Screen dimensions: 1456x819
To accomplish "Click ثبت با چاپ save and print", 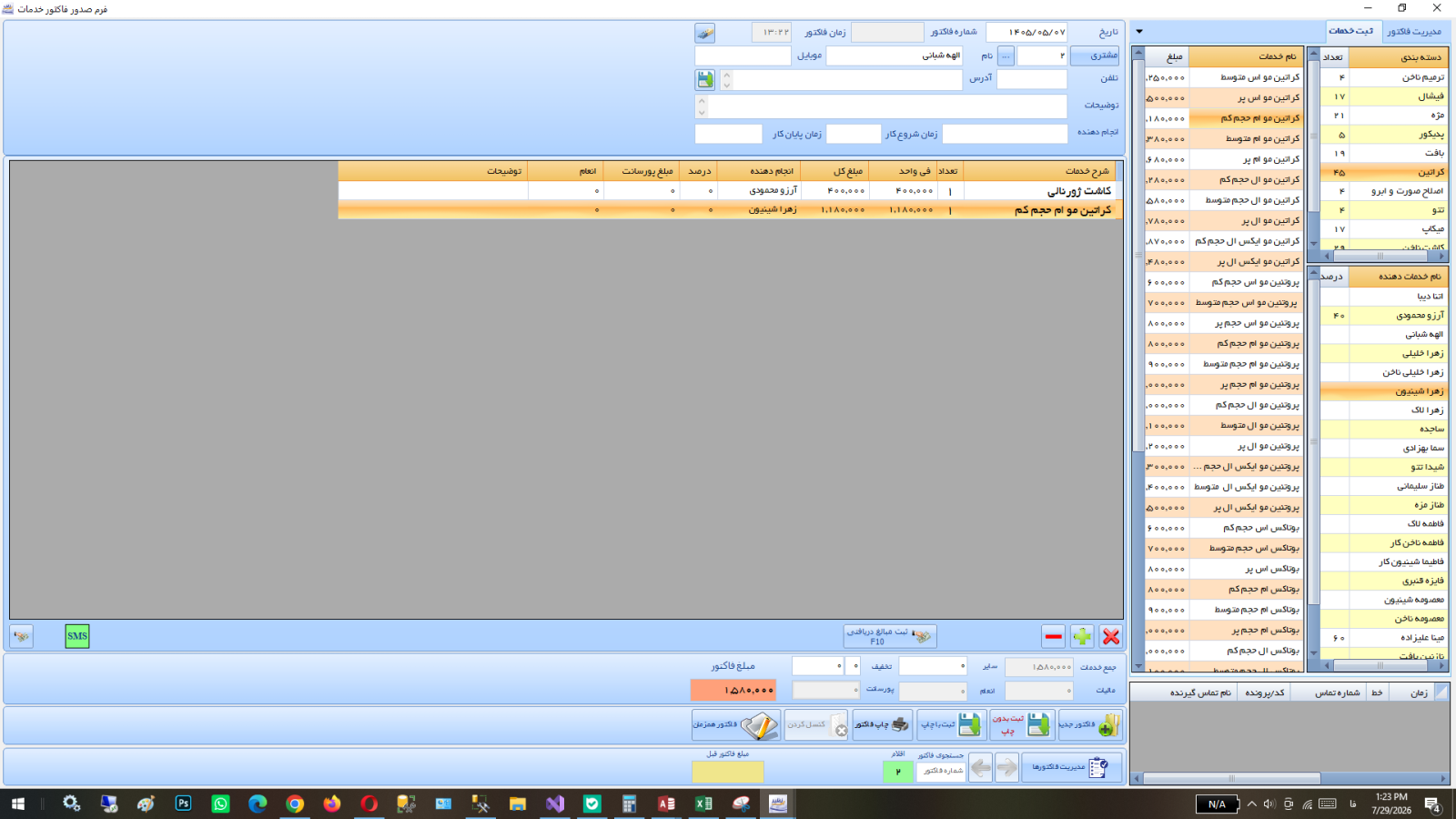I will tap(951, 724).
